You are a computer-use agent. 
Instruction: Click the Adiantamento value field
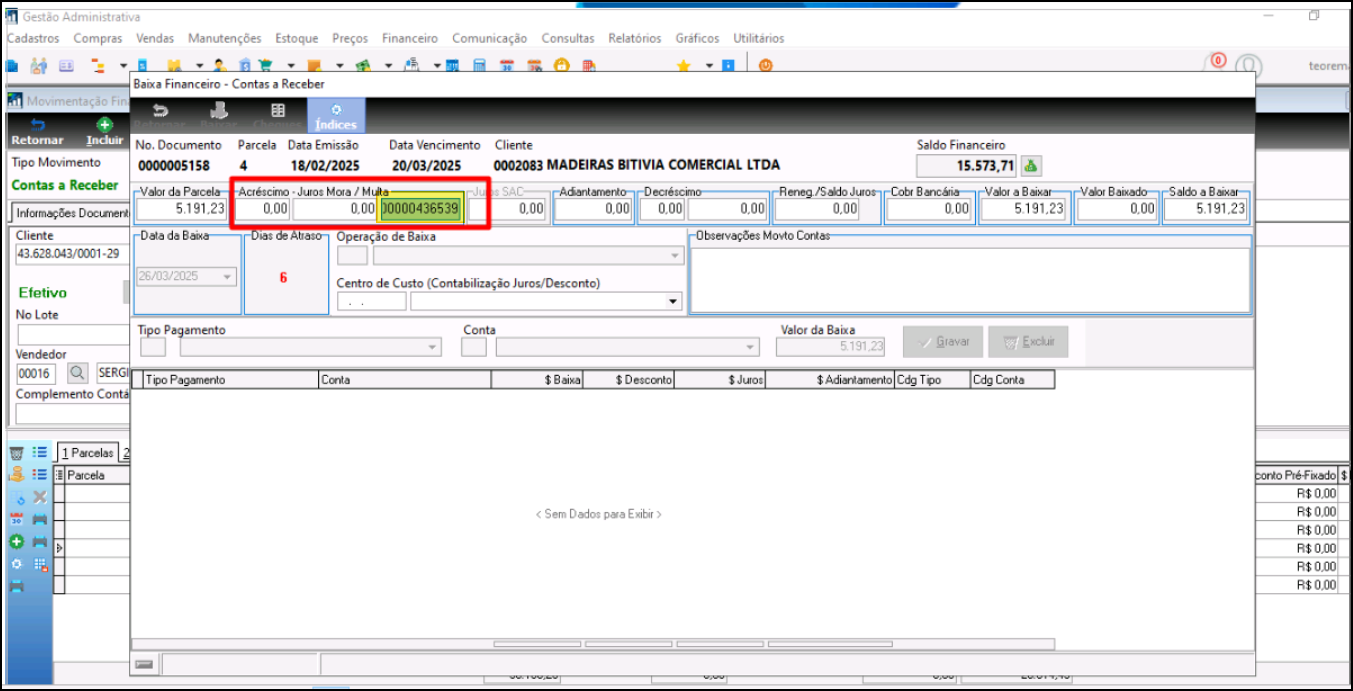pos(594,209)
